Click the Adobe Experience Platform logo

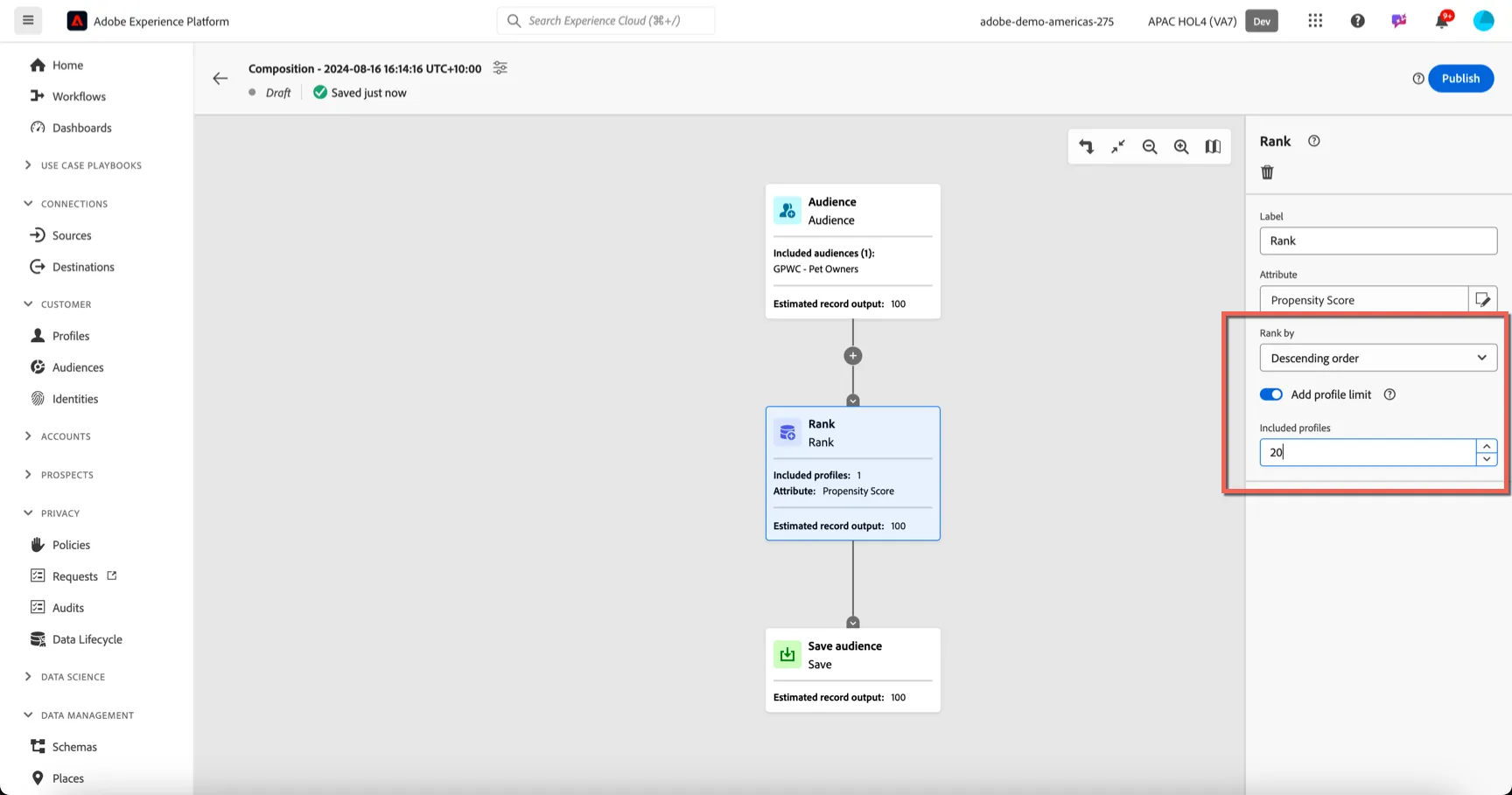click(x=77, y=21)
